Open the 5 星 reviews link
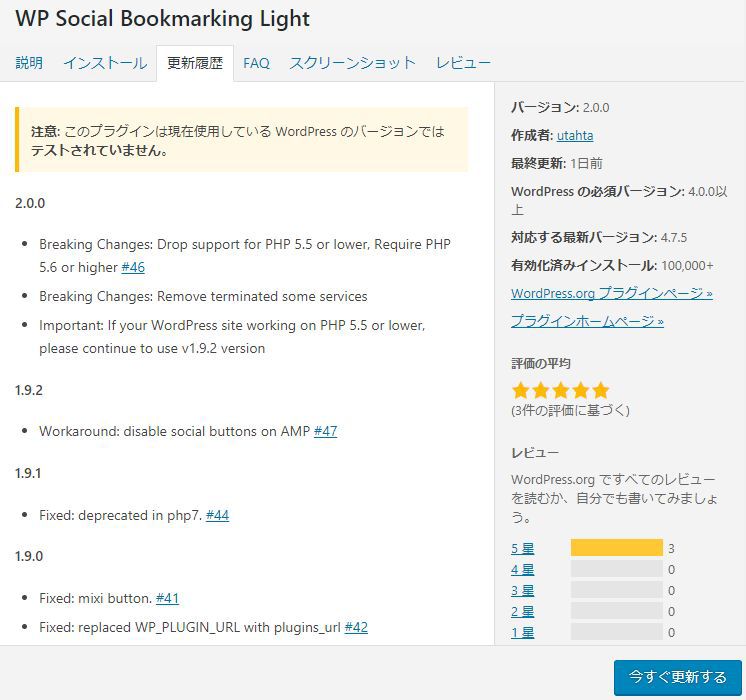This screenshot has width=746, height=700. point(522,549)
